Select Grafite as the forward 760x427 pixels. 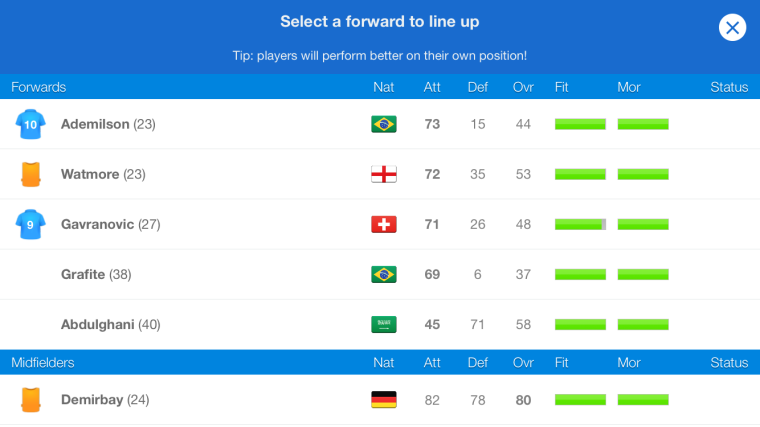point(380,274)
